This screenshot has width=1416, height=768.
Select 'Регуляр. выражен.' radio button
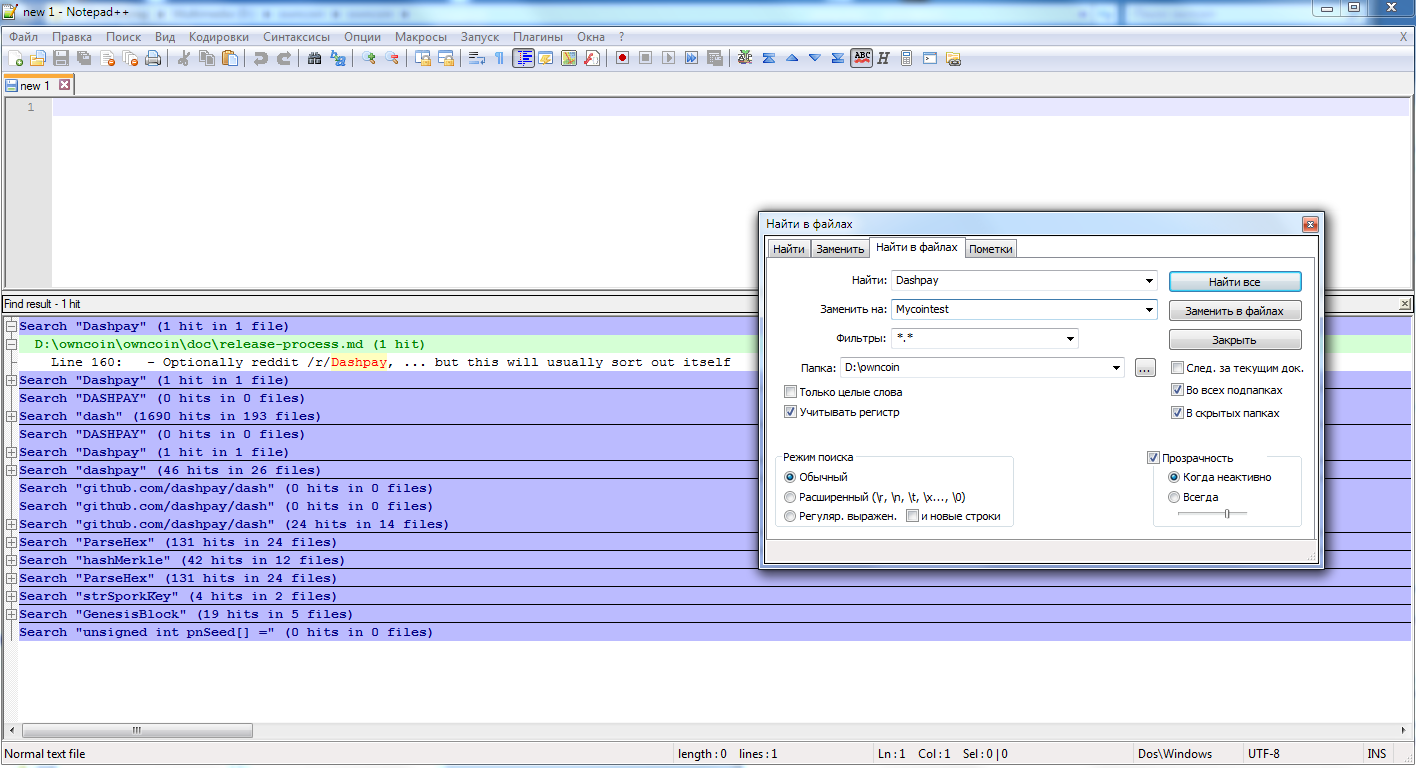[x=791, y=517]
